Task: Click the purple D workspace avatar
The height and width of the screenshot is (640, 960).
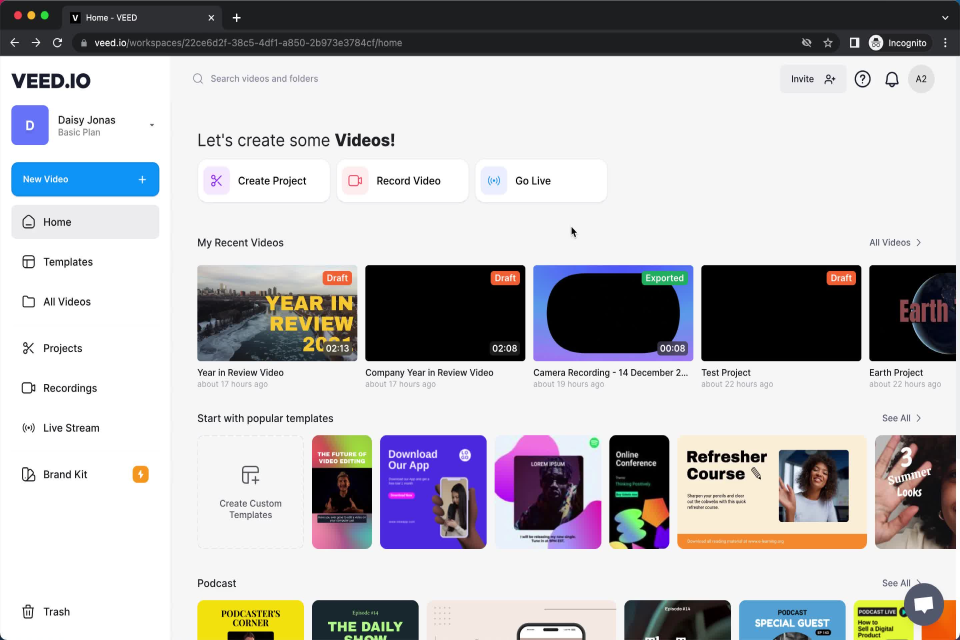Action: click(x=30, y=125)
